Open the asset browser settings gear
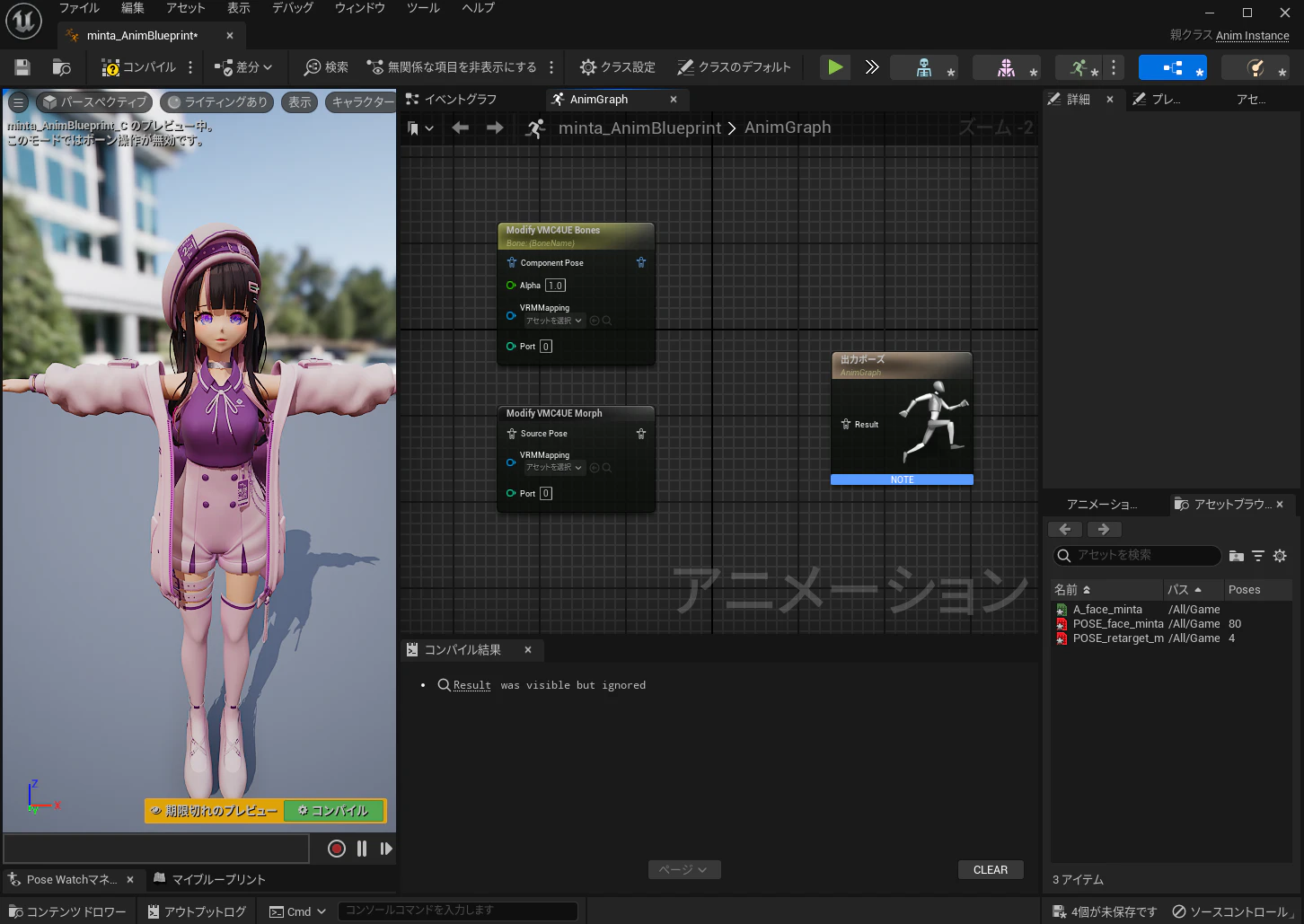This screenshot has width=1304, height=924. click(x=1280, y=556)
